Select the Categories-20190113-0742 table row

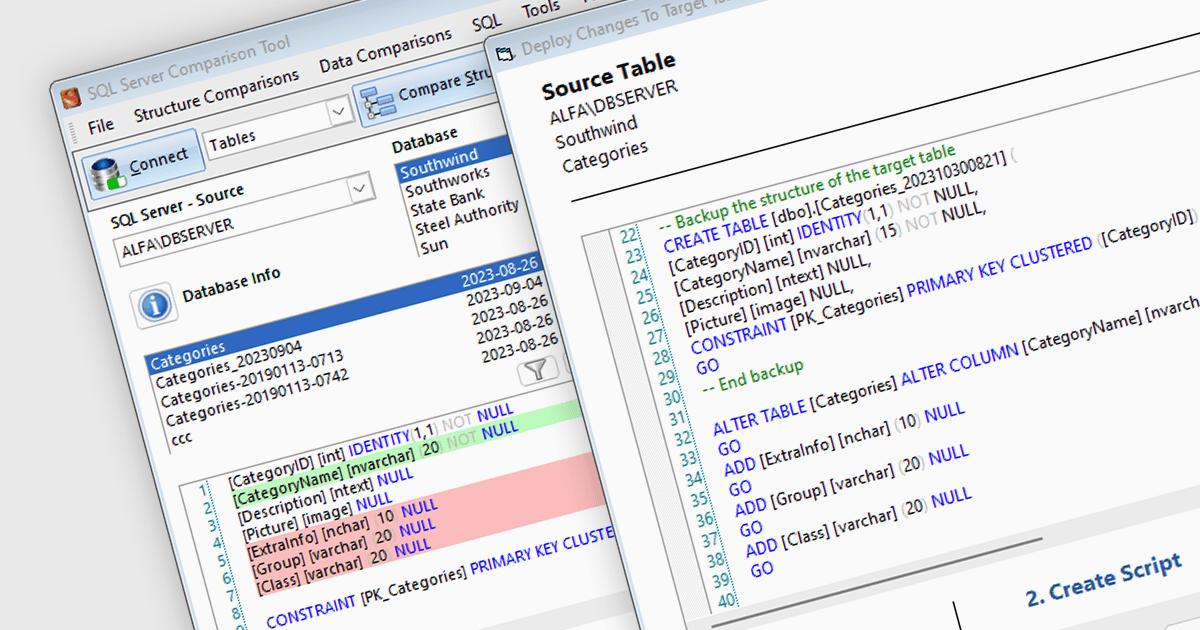pyautogui.click(x=258, y=397)
